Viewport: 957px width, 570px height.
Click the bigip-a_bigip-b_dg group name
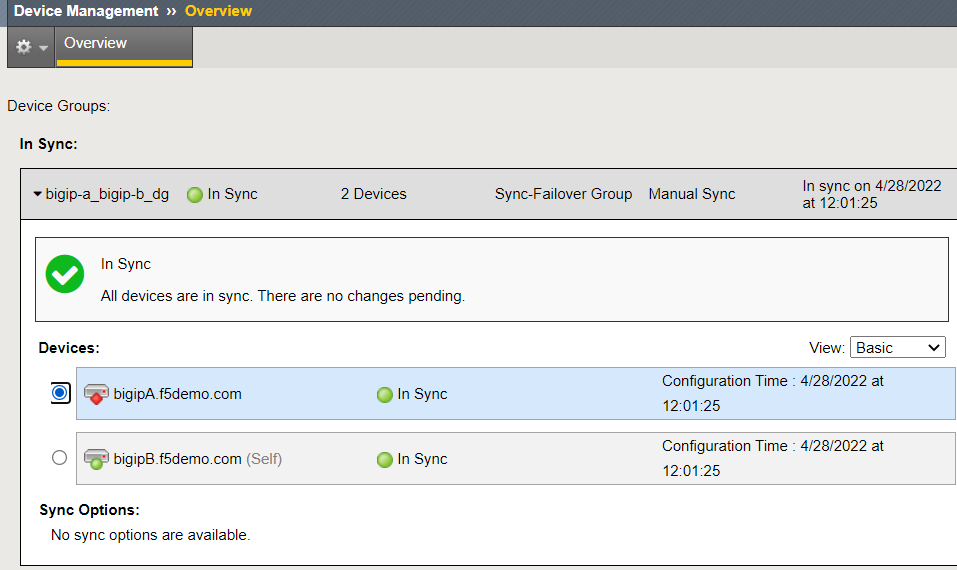point(107,194)
